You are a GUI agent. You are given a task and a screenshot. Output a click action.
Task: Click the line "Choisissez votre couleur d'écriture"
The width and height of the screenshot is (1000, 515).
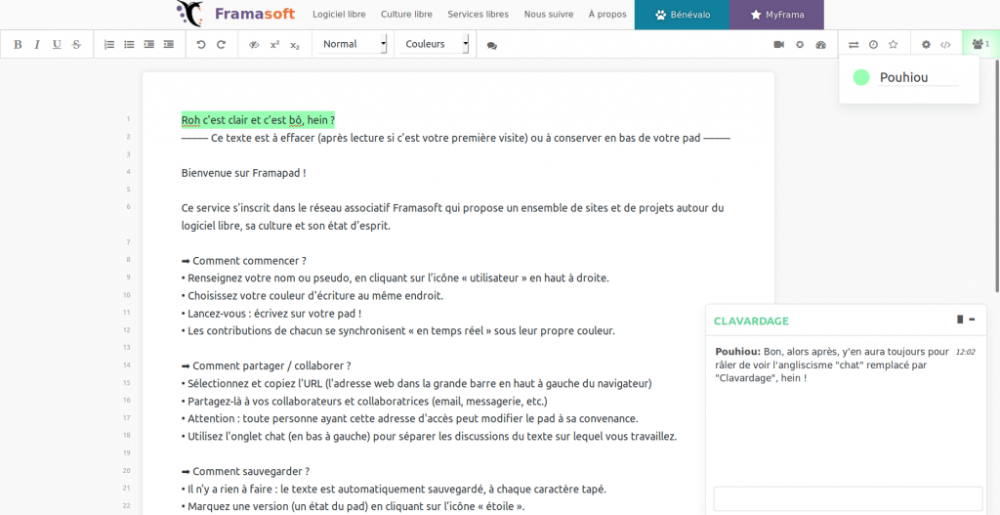pyautogui.click(x=312, y=296)
